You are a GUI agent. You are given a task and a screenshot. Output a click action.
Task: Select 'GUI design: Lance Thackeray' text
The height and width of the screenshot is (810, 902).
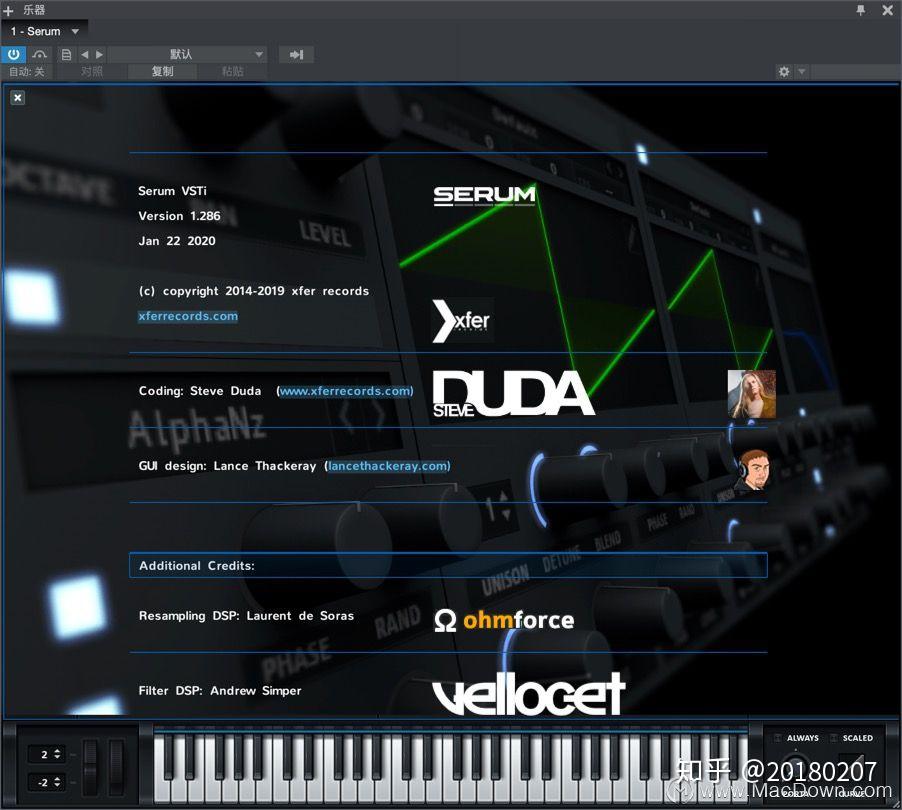click(227, 466)
